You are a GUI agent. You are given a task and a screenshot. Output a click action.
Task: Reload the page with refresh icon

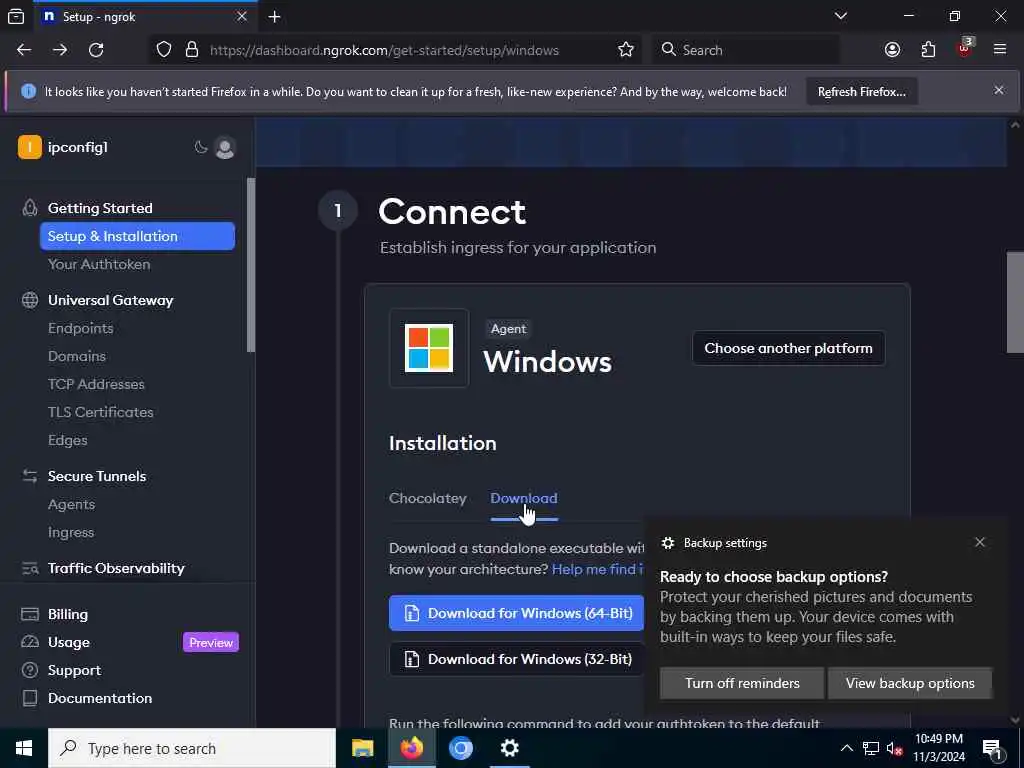point(96,50)
